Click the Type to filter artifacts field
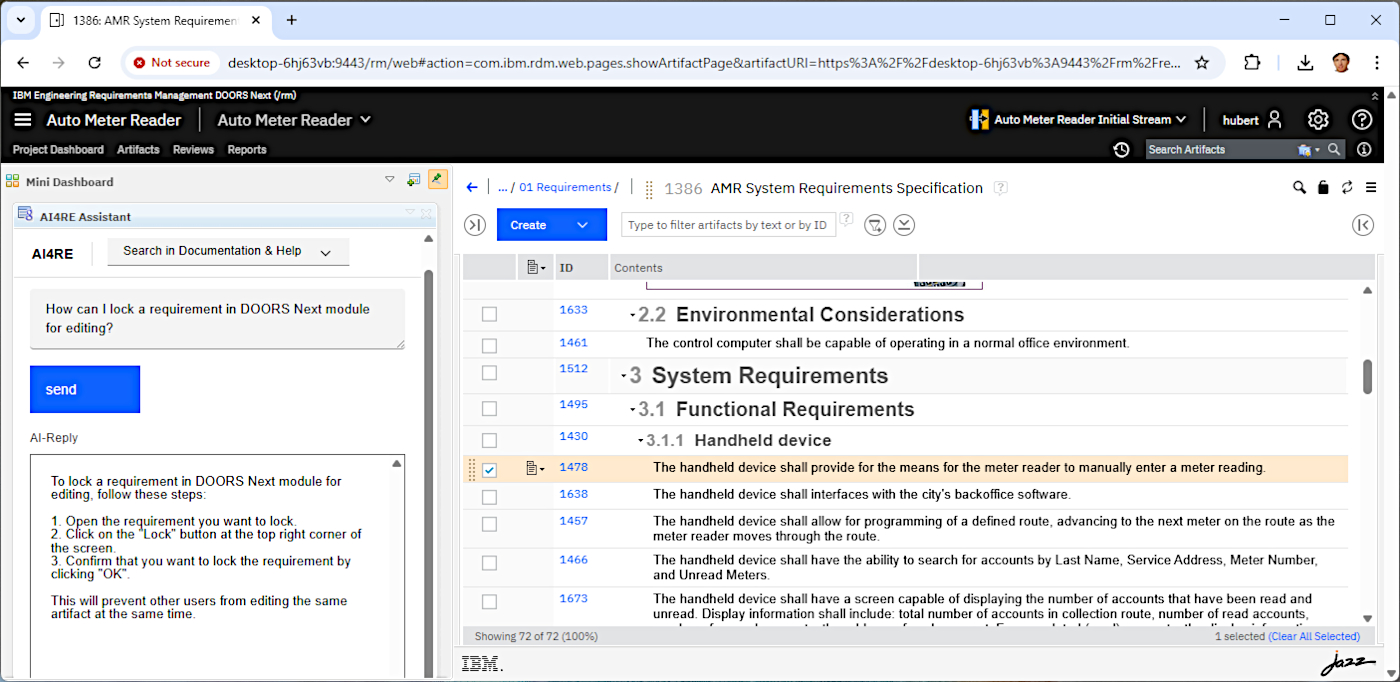The width and height of the screenshot is (1400, 682). [728, 225]
